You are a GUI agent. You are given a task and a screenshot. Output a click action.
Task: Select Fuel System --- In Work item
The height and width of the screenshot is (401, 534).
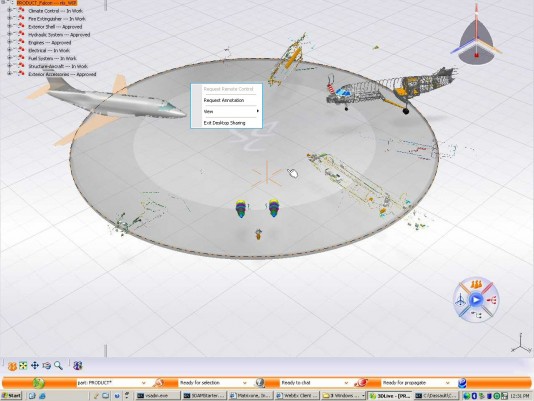click(x=52, y=58)
